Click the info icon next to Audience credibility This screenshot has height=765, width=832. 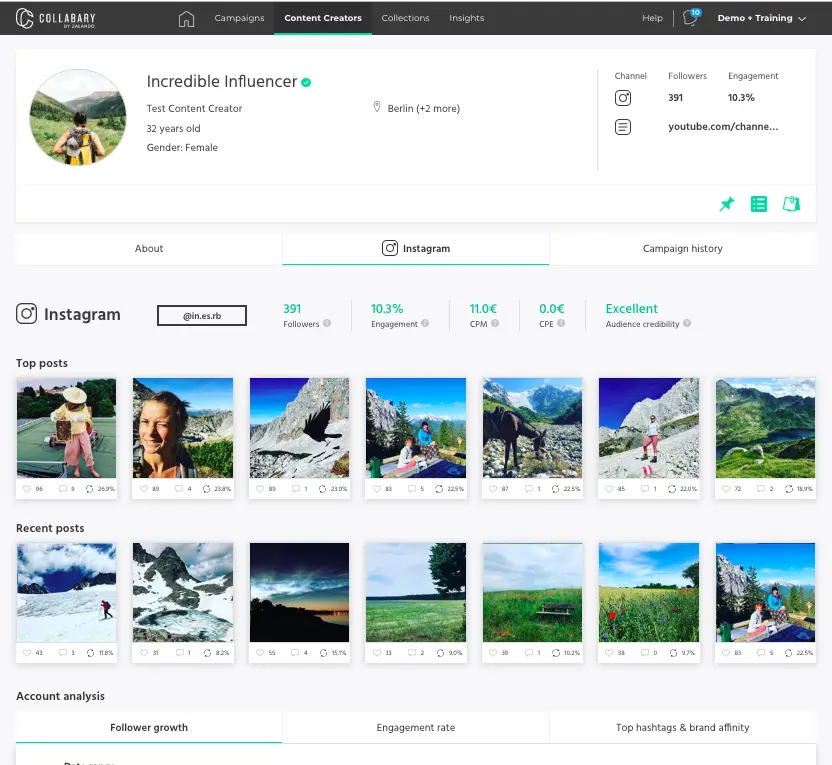point(687,324)
